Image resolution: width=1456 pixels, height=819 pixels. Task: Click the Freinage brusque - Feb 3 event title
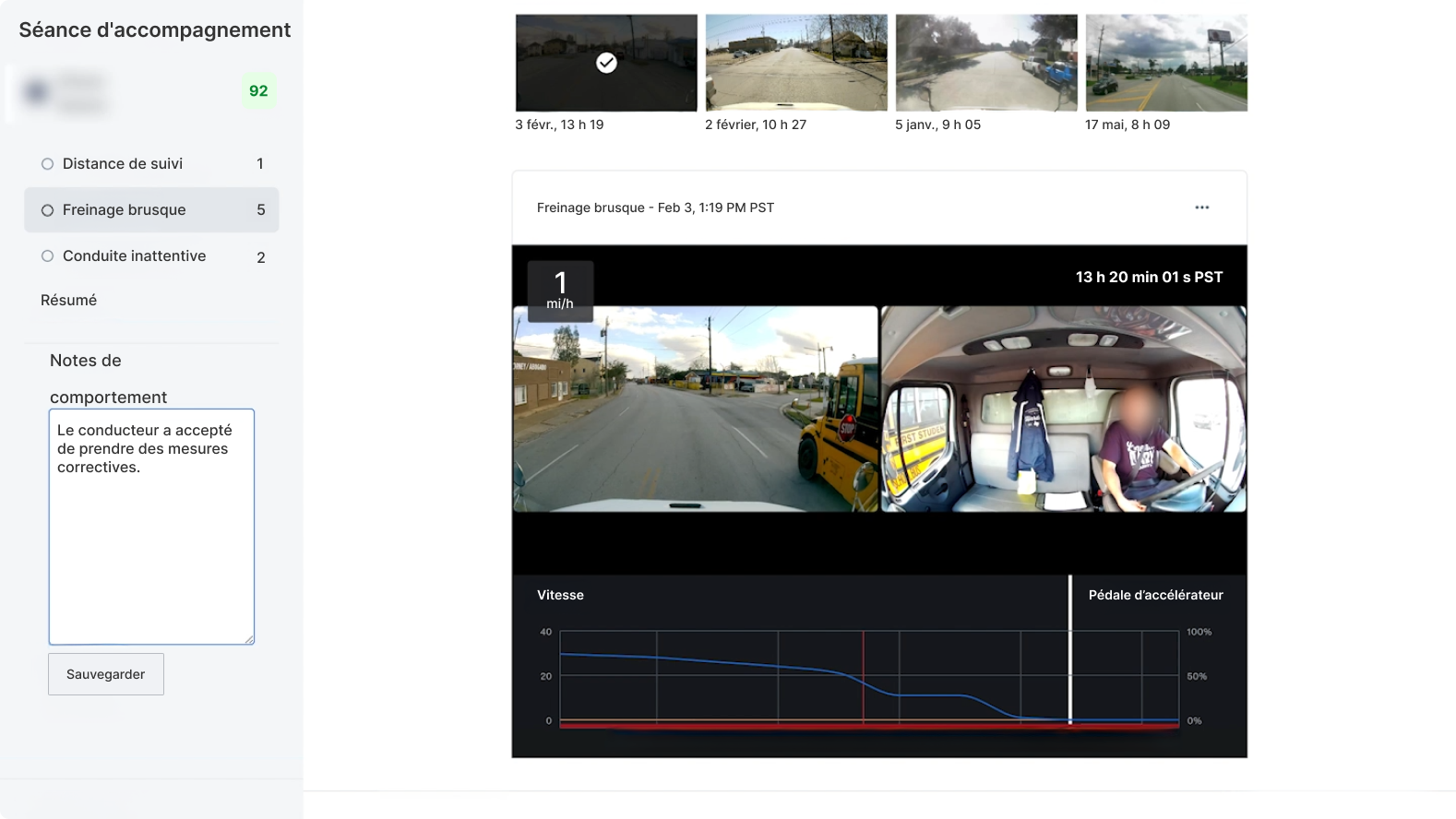655,208
